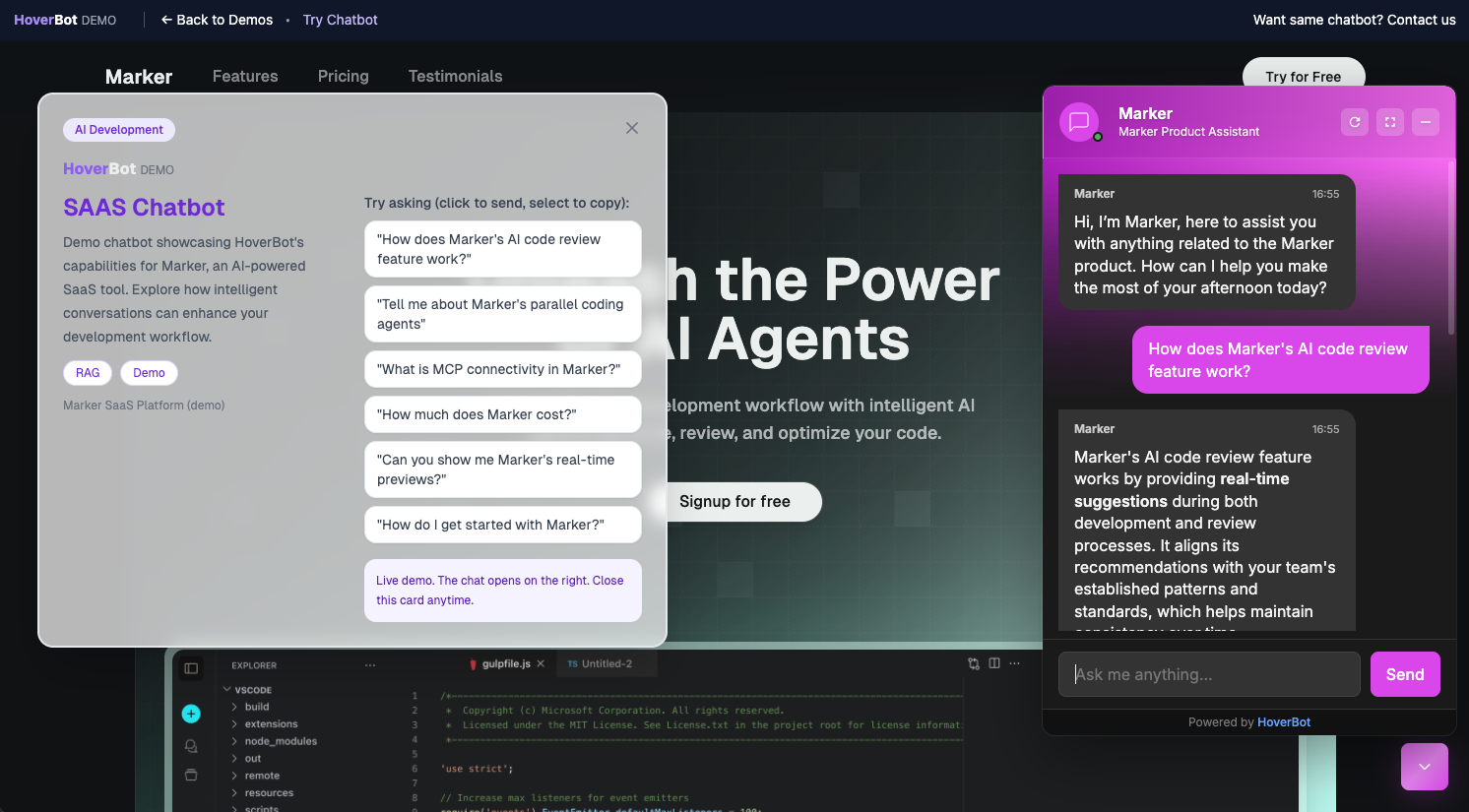Click the Marker greeting message bubble
The width and height of the screenshot is (1469, 812).
click(1207, 242)
